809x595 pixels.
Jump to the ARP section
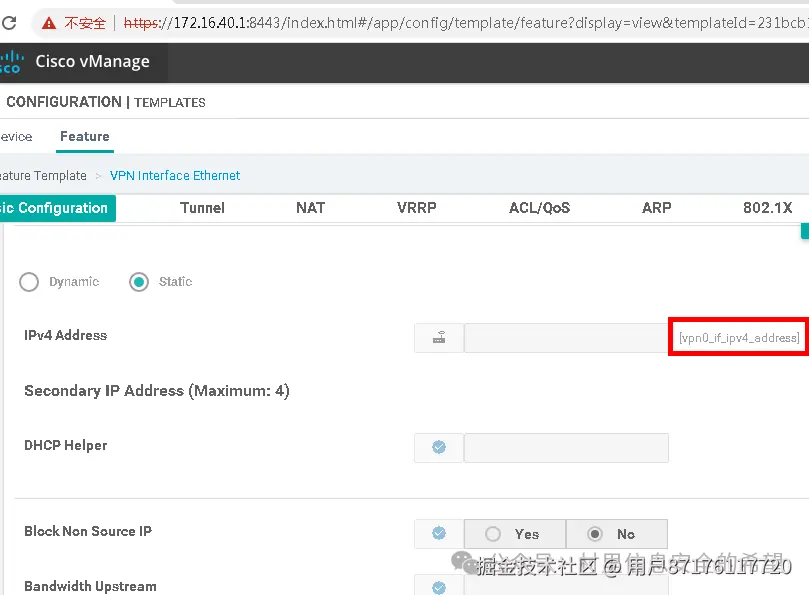click(x=656, y=208)
